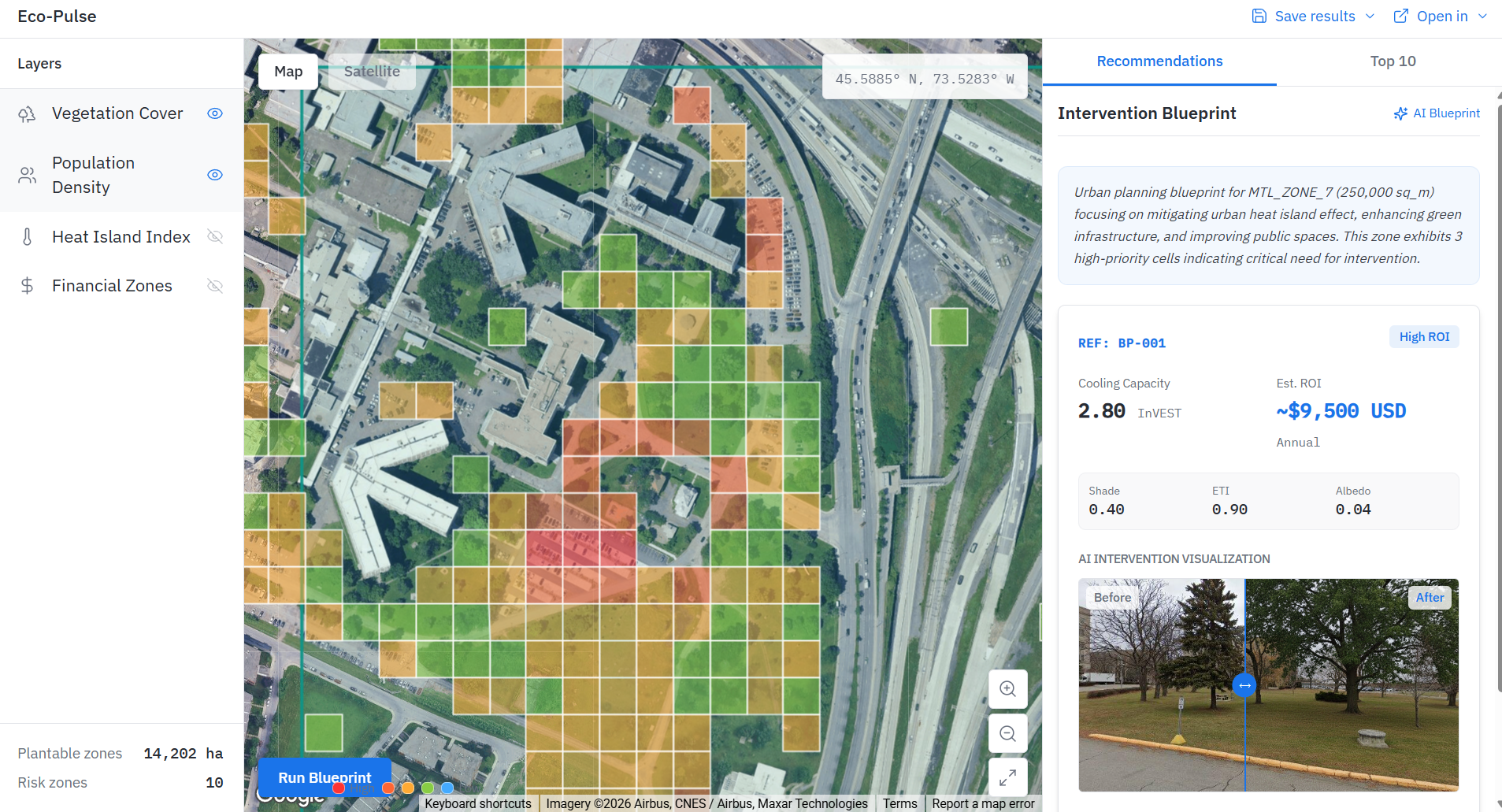Toggle fullscreen map view
This screenshot has width=1502, height=812.
[x=1007, y=778]
